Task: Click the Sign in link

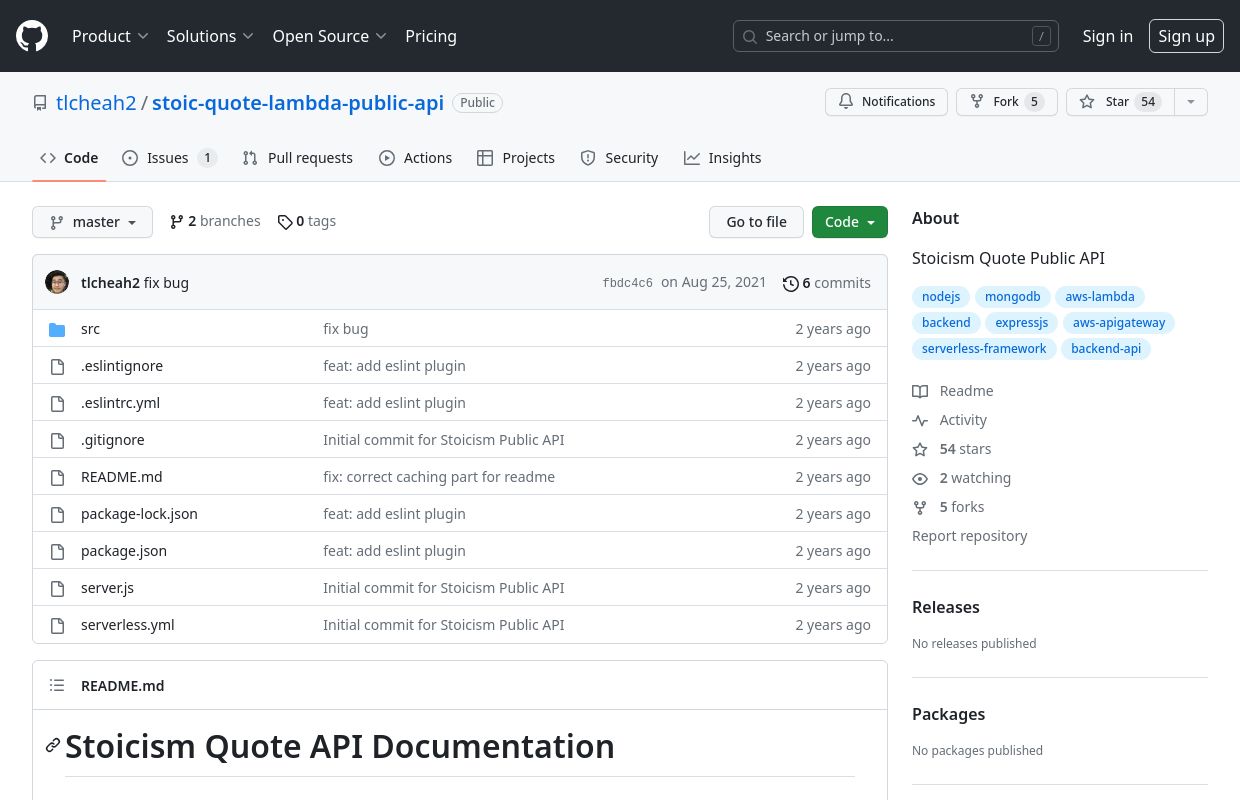Action: coord(1107,36)
